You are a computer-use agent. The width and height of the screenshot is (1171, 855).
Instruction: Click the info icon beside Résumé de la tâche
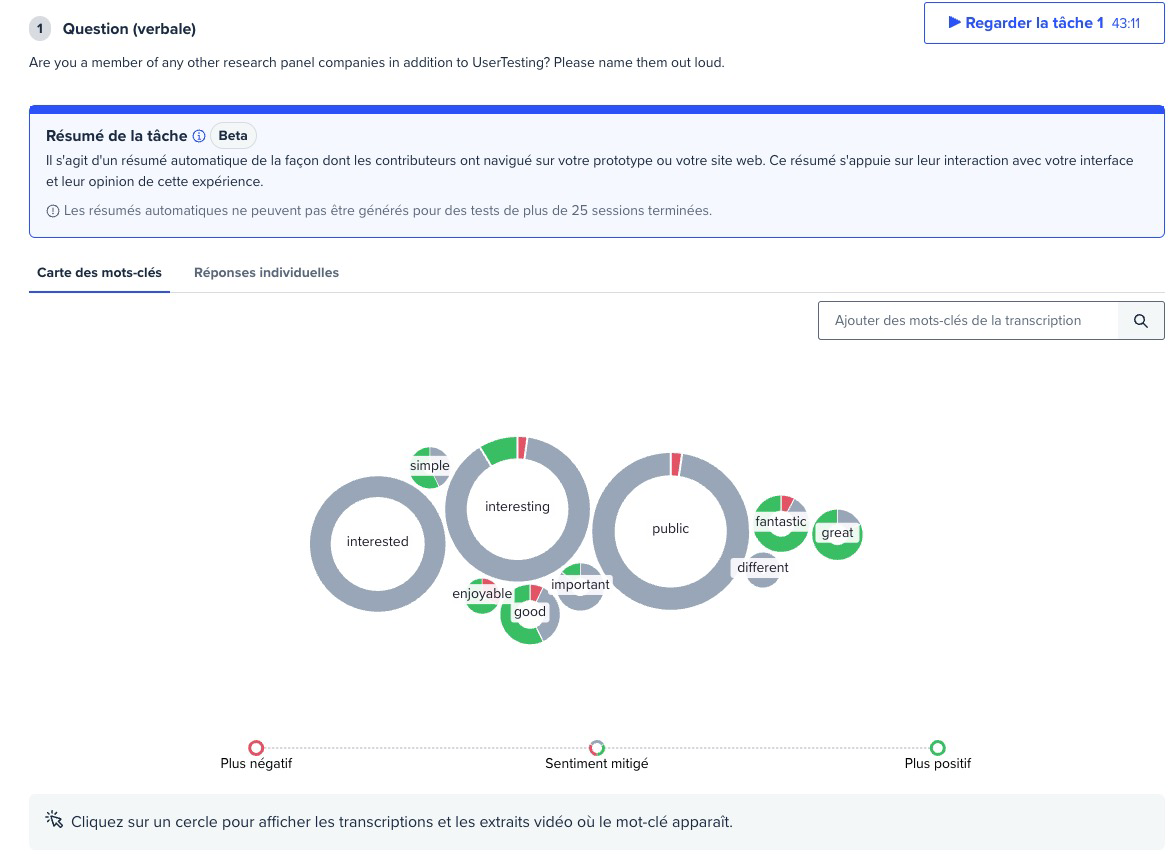coord(199,136)
